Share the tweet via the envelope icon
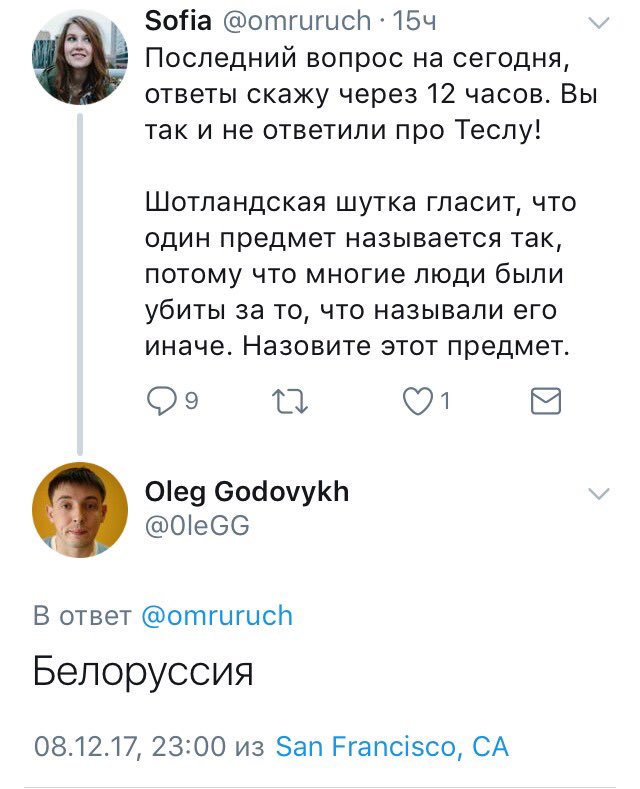This screenshot has width=640, height=789. [544, 401]
